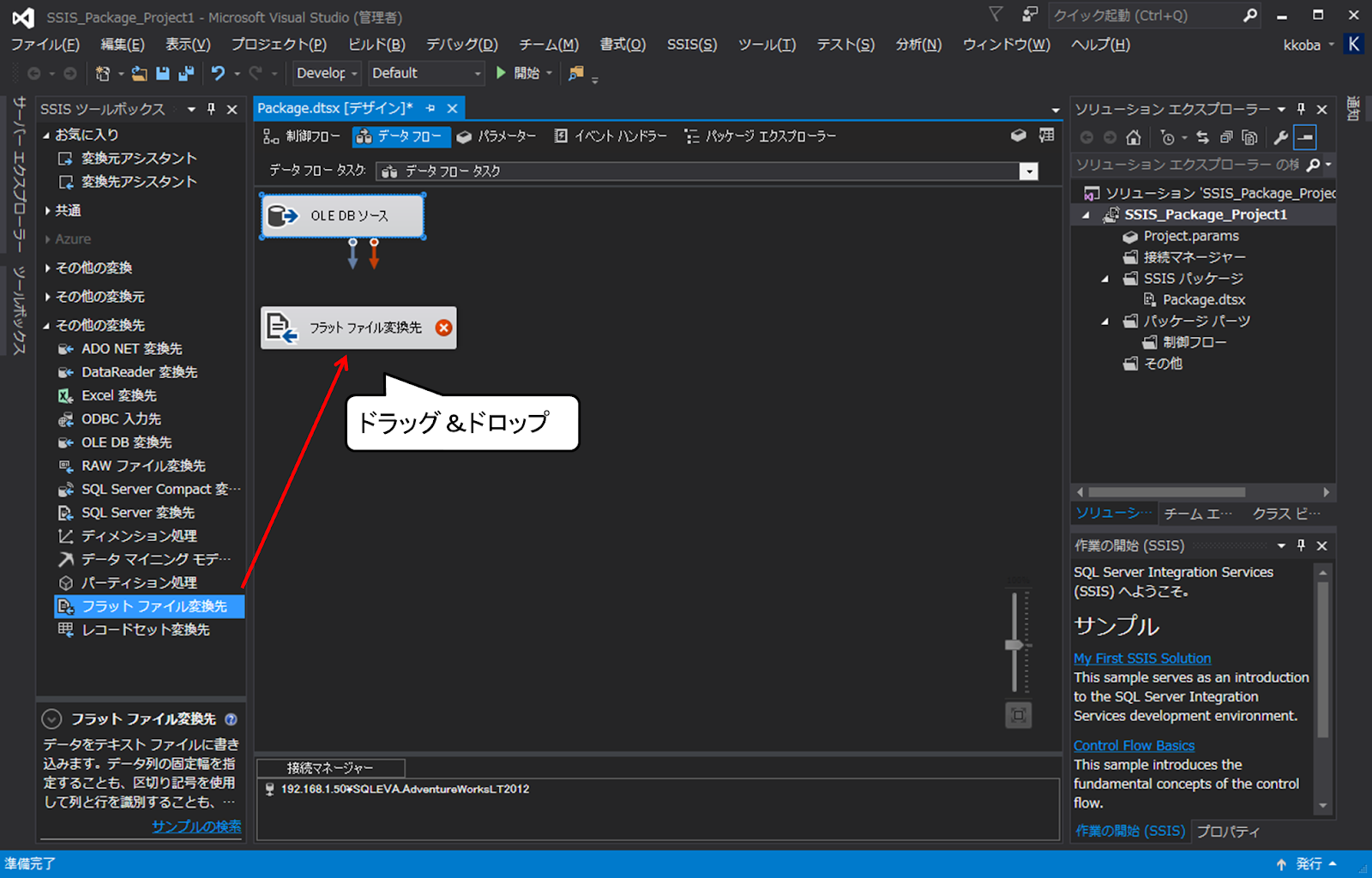The width and height of the screenshot is (1372, 878).
Task: Collapse the その他の変換先 toolbox group
Action: tap(47, 325)
